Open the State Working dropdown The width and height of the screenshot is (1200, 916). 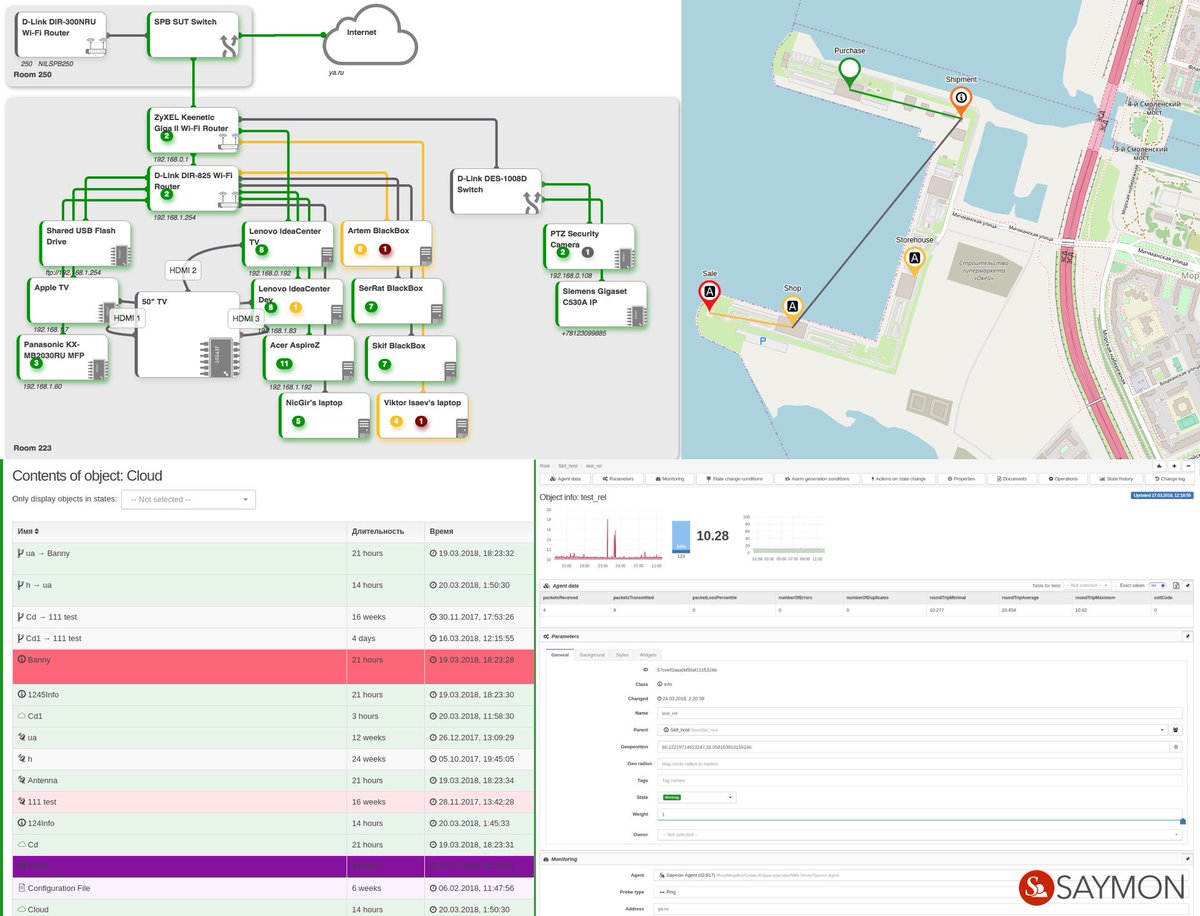click(x=696, y=797)
